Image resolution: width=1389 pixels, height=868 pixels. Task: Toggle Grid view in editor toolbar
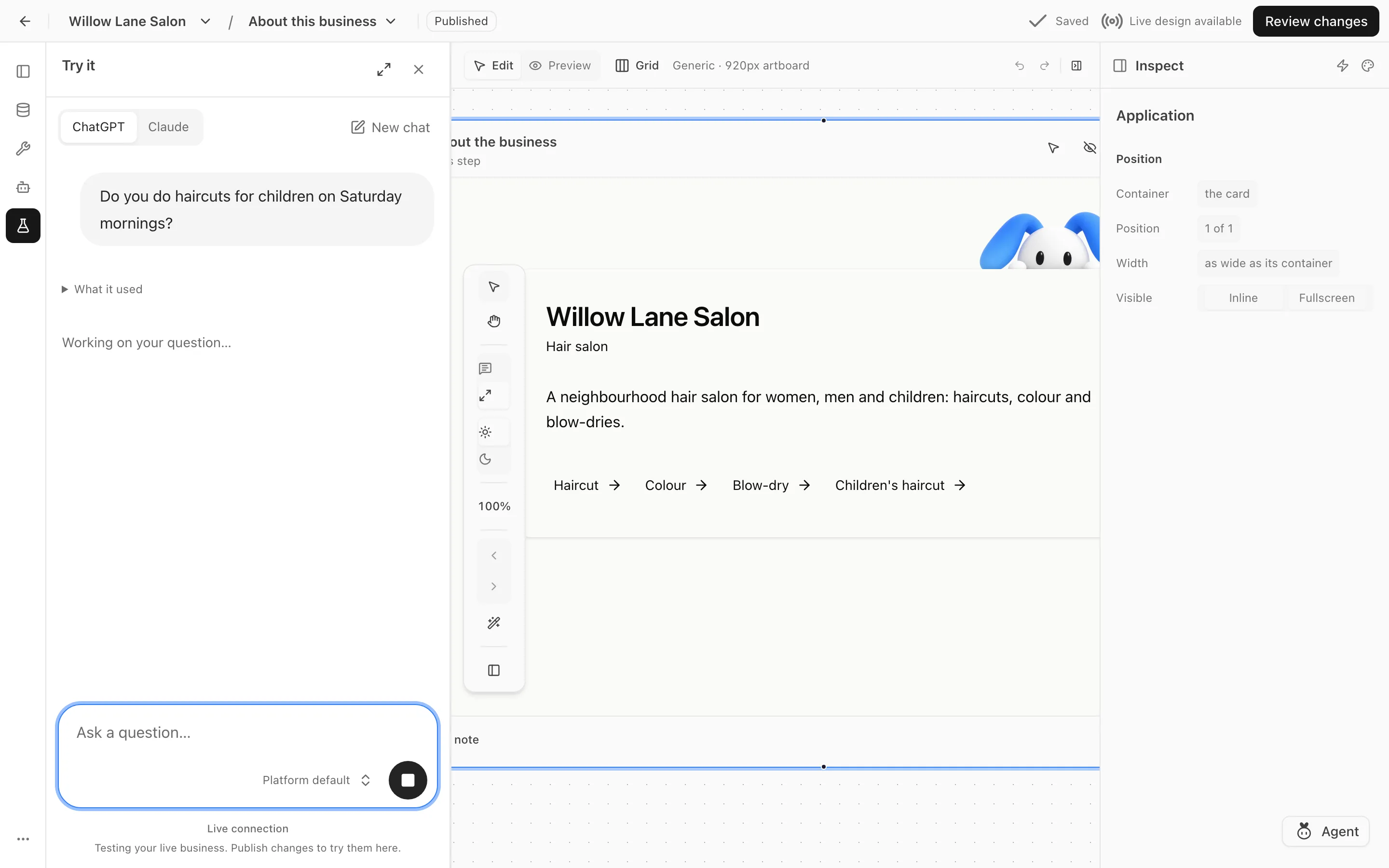tap(637, 66)
